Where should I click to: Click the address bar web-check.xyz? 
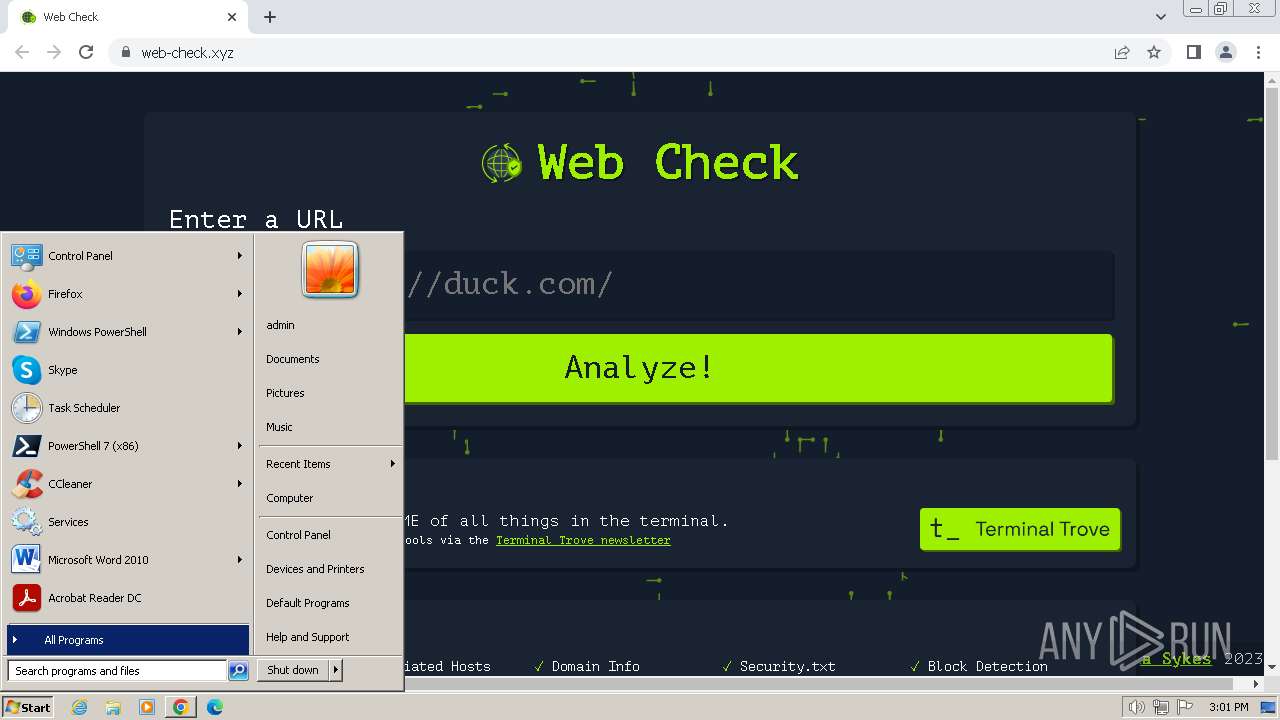click(x=187, y=53)
